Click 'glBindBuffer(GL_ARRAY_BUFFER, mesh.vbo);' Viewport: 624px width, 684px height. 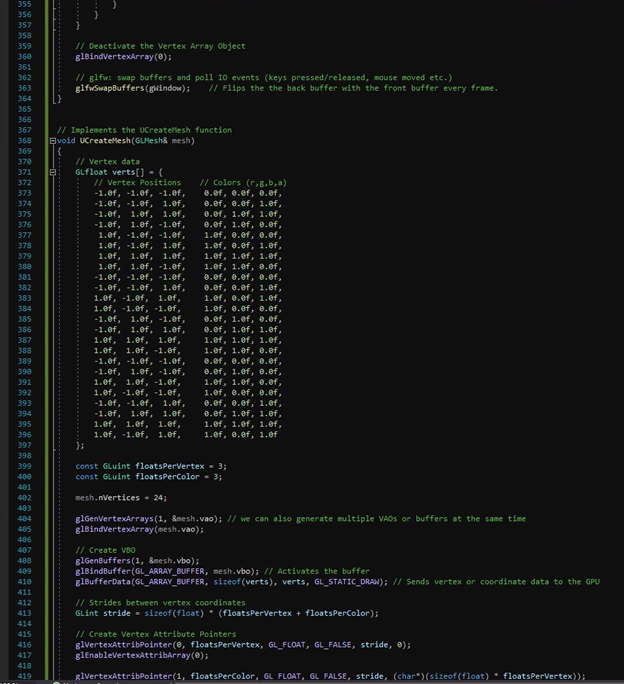pyautogui.click(x=167, y=571)
